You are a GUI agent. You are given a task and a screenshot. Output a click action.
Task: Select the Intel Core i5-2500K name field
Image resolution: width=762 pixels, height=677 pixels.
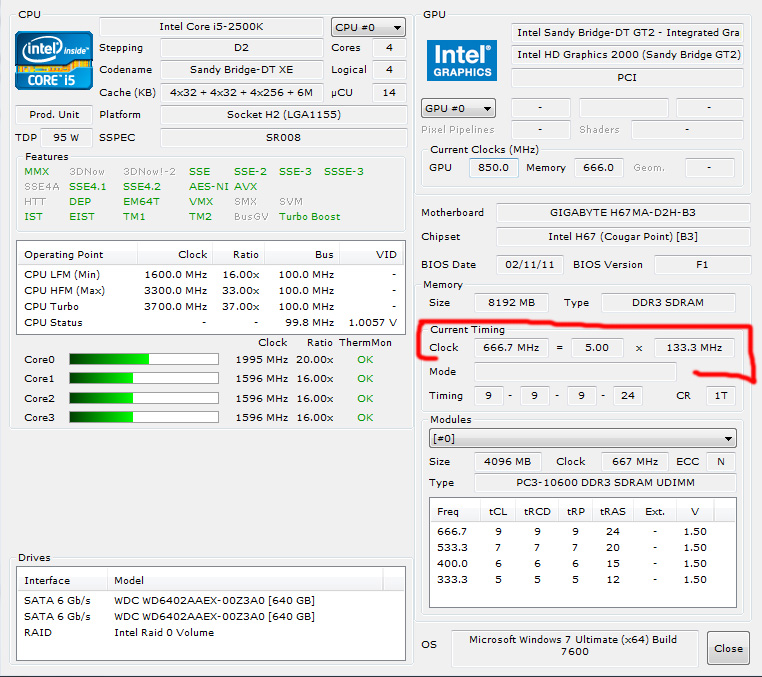click(211, 27)
